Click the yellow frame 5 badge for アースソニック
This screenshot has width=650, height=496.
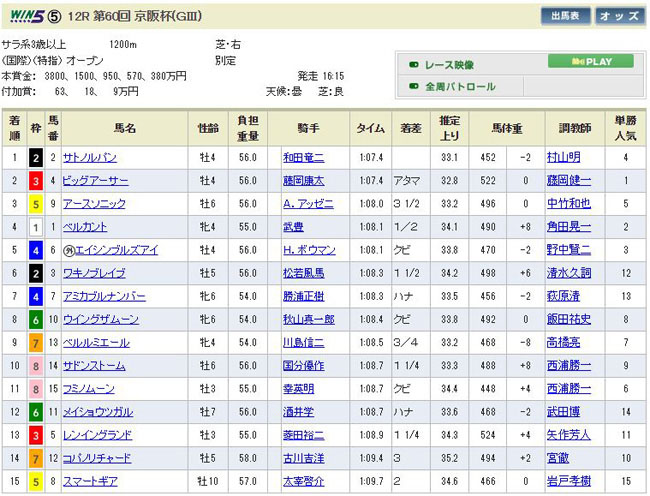point(36,204)
